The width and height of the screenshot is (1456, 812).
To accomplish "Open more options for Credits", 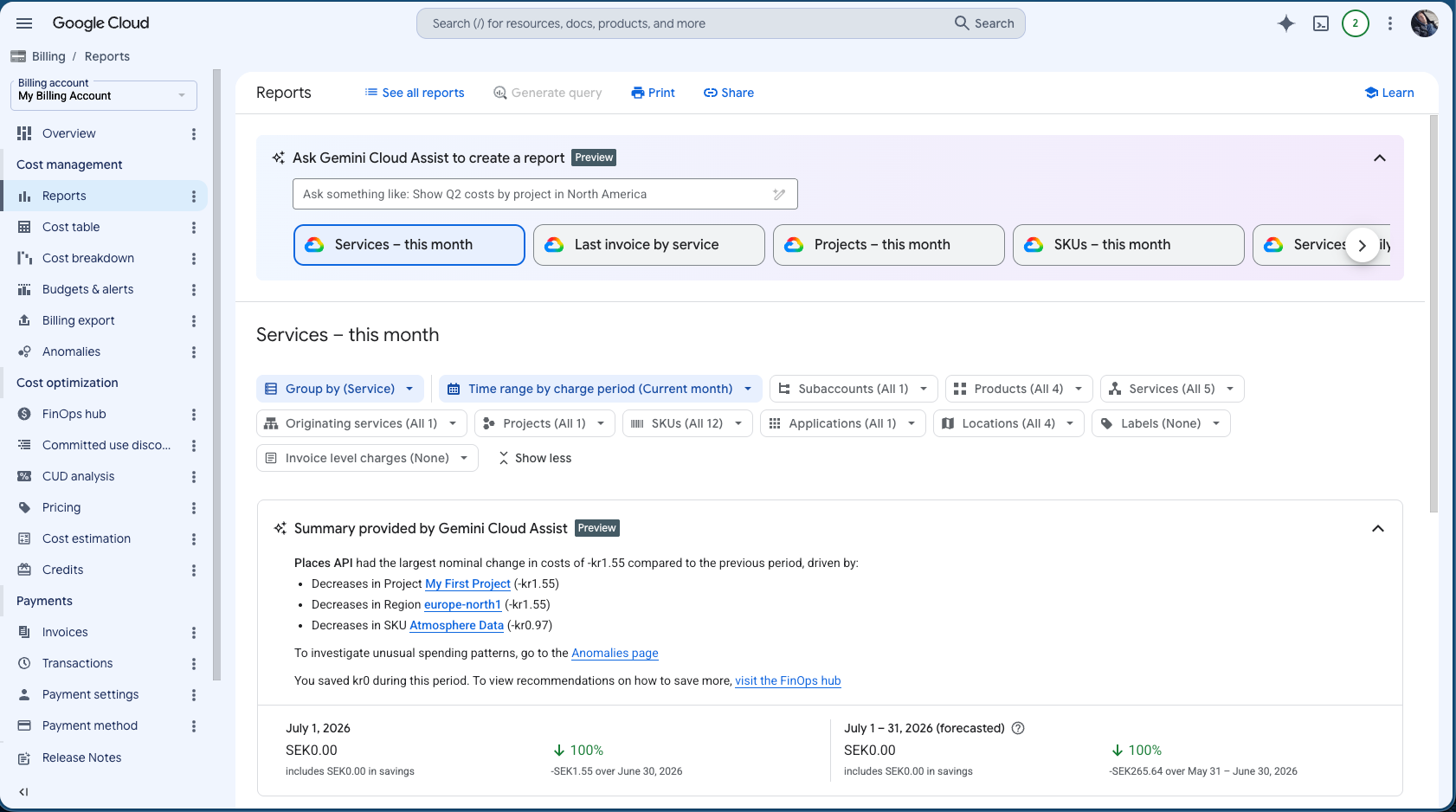I will pos(194,570).
